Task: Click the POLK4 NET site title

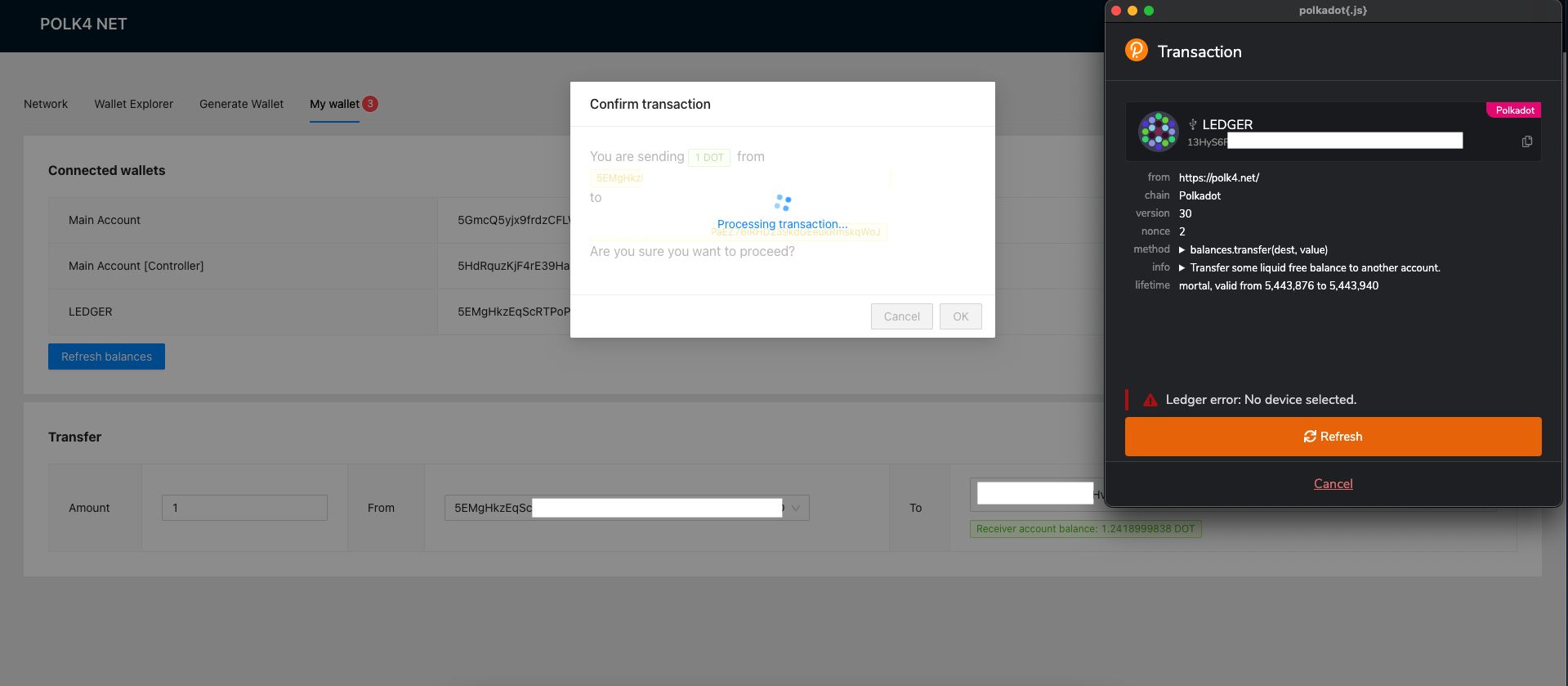Action: coord(83,25)
